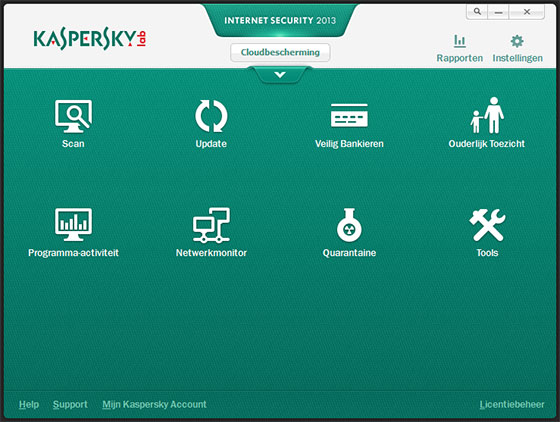
Task: Open Programma-activiteit chart monitor icon
Action: pyautogui.click(x=73, y=225)
